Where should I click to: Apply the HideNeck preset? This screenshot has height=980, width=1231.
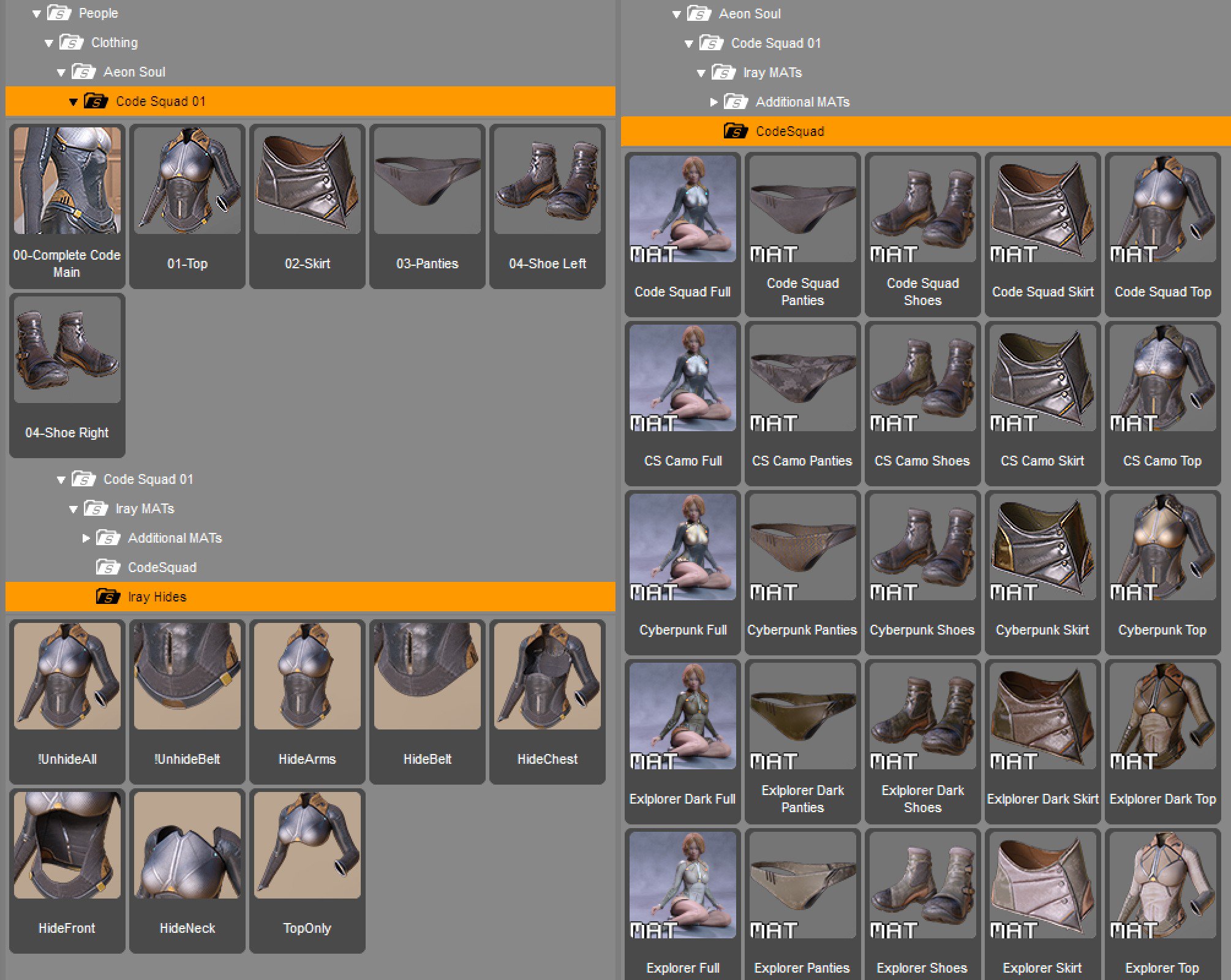[x=187, y=870]
